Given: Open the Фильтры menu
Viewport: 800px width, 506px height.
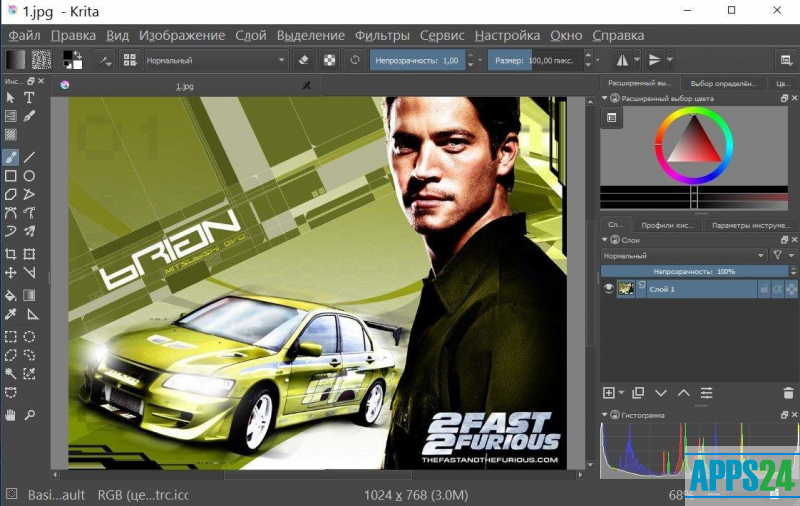Looking at the screenshot, I should (382, 35).
